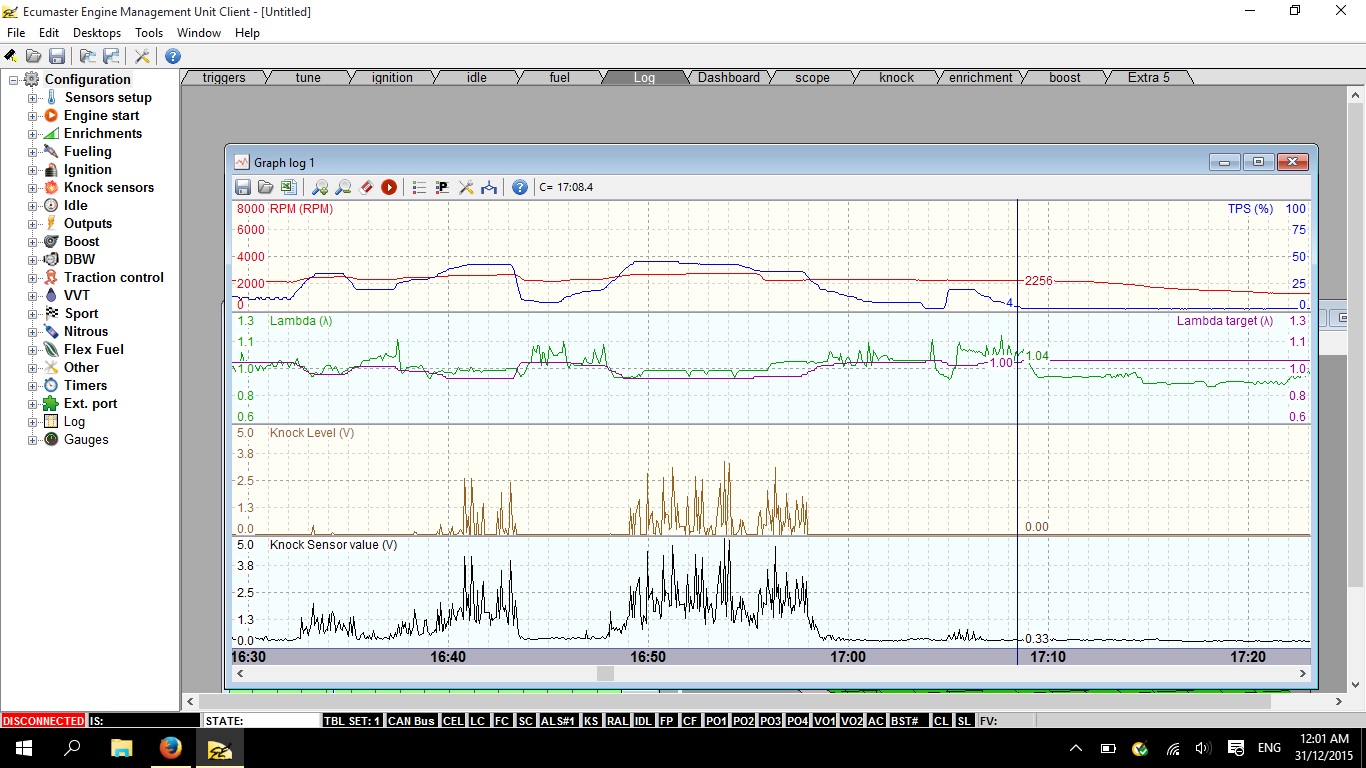Image resolution: width=1366 pixels, height=768 pixels.
Task: Collapse the Configuration root node
Action: point(14,80)
